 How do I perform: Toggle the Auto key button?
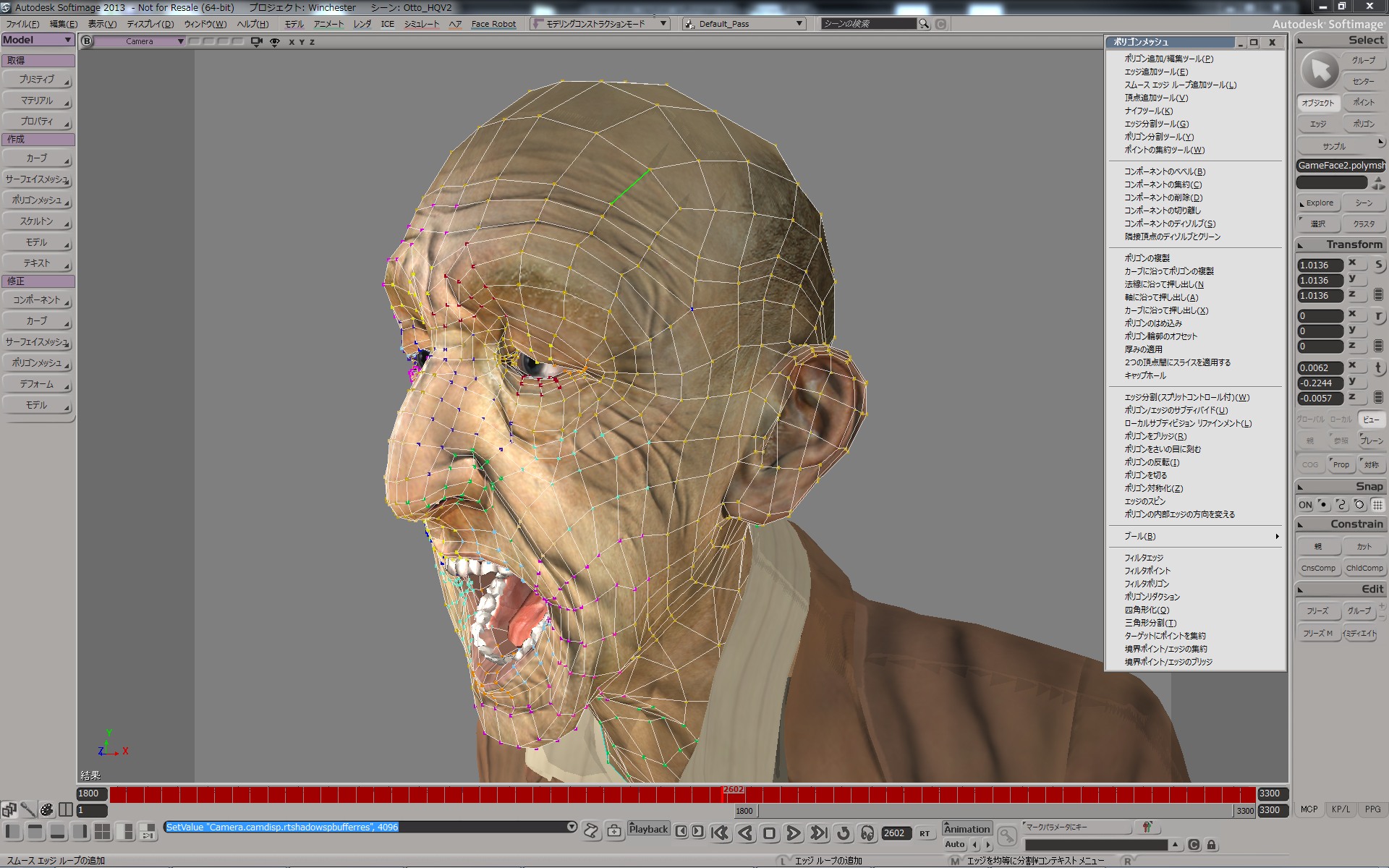[954, 844]
